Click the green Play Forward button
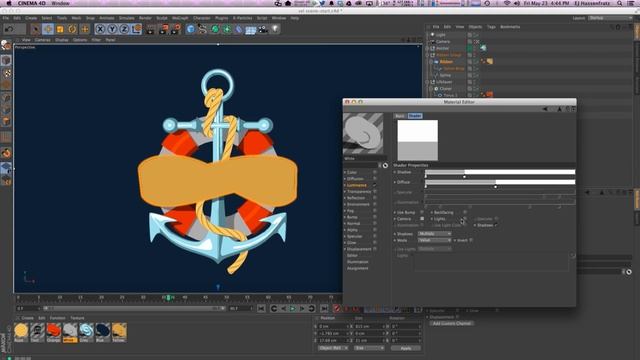 click(x=293, y=309)
